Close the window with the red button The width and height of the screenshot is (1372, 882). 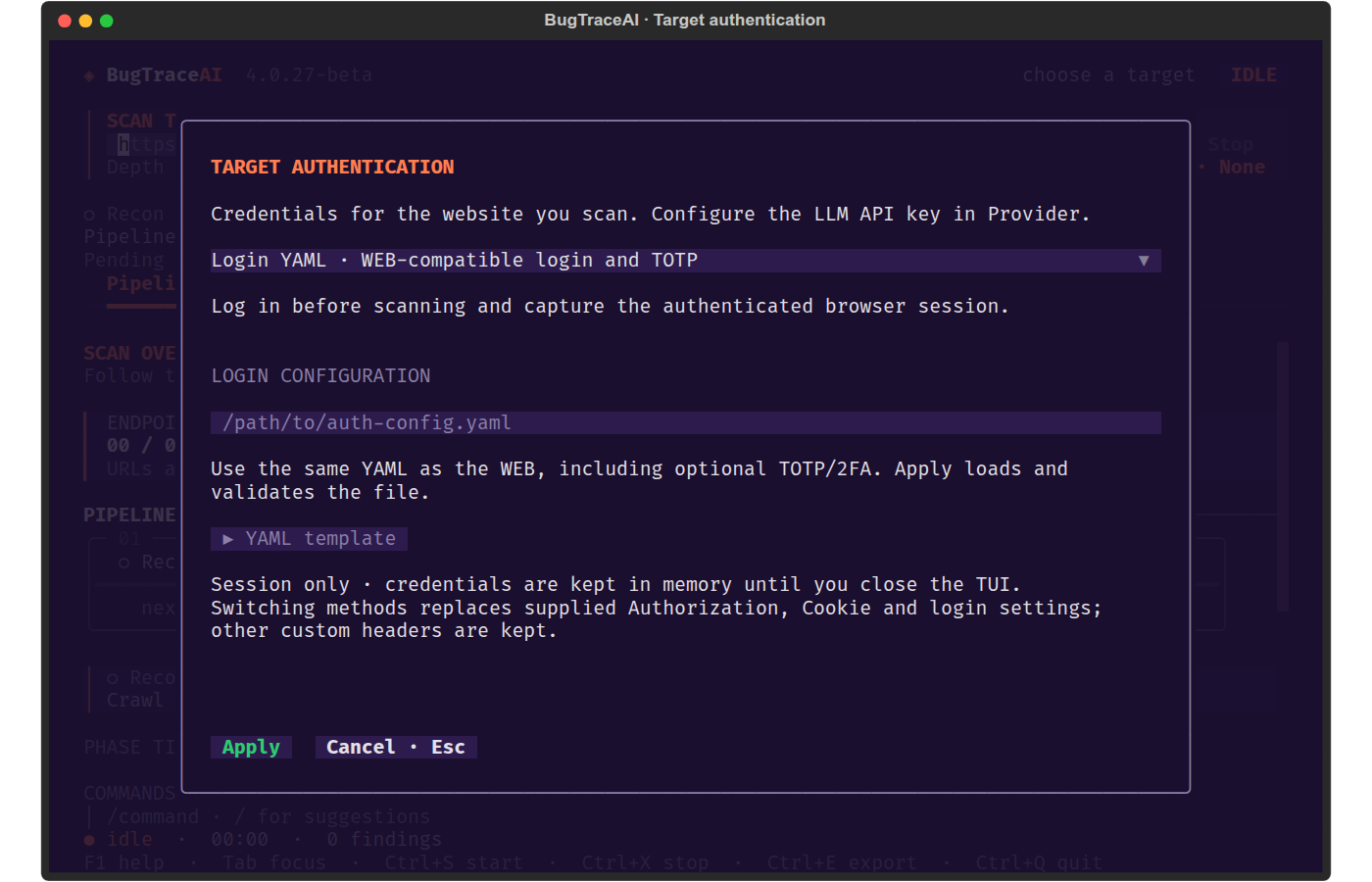(65, 21)
